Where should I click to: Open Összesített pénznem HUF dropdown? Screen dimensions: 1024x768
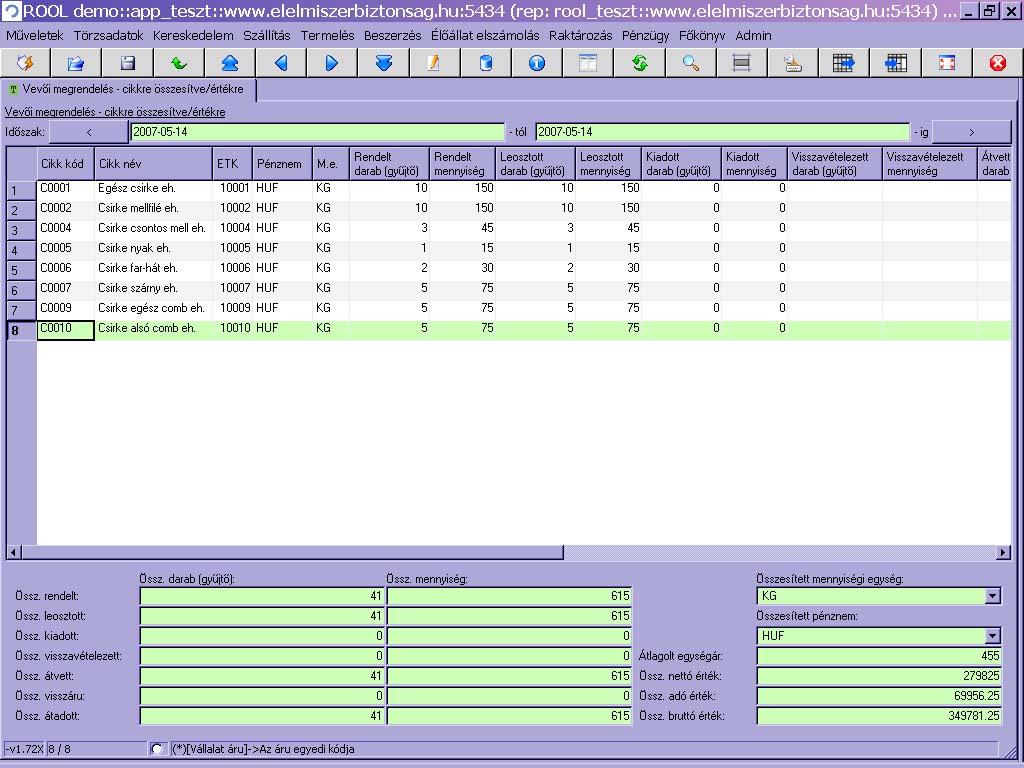pos(993,635)
